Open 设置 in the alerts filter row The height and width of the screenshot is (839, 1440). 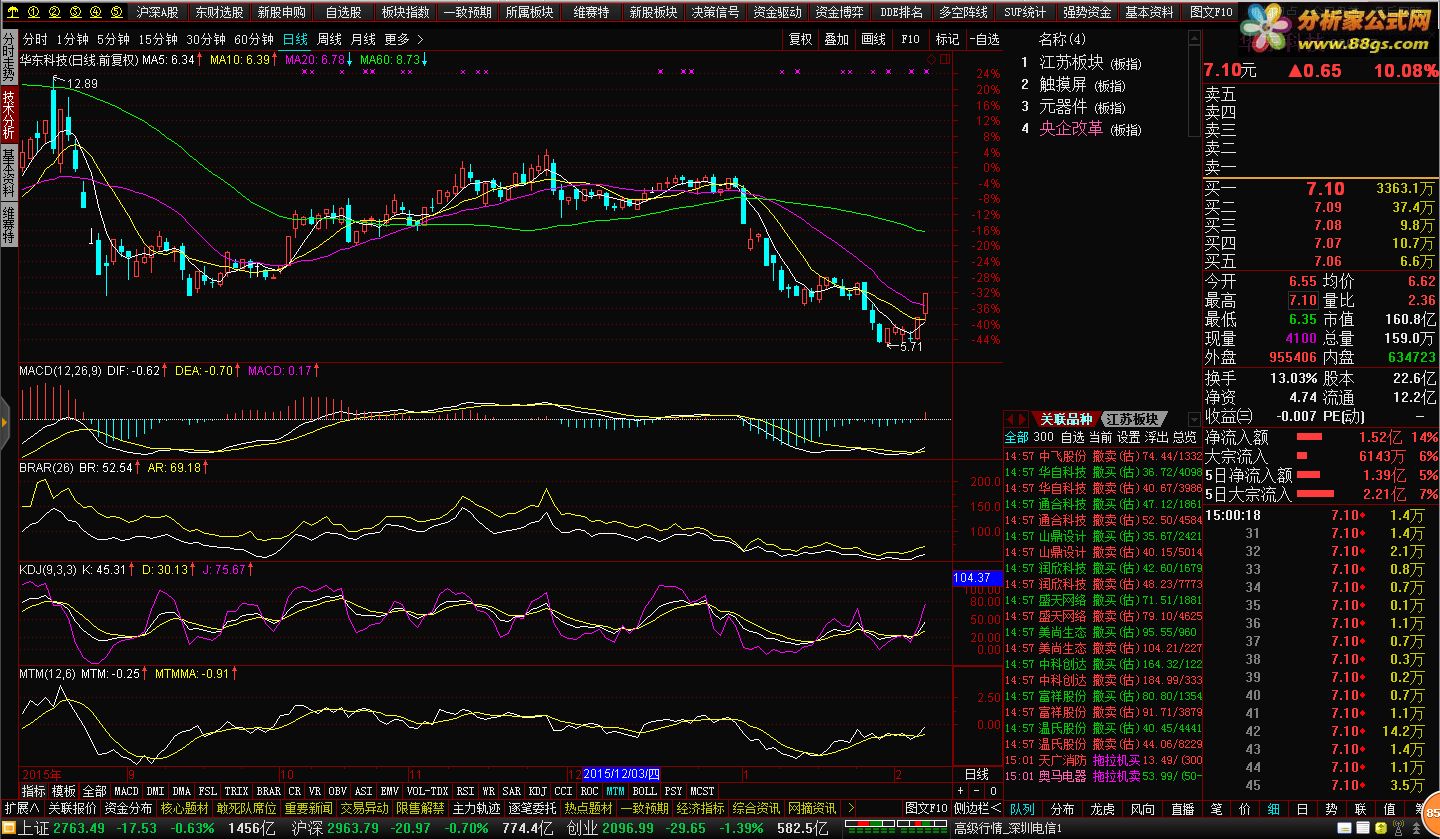(x=1128, y=437)
